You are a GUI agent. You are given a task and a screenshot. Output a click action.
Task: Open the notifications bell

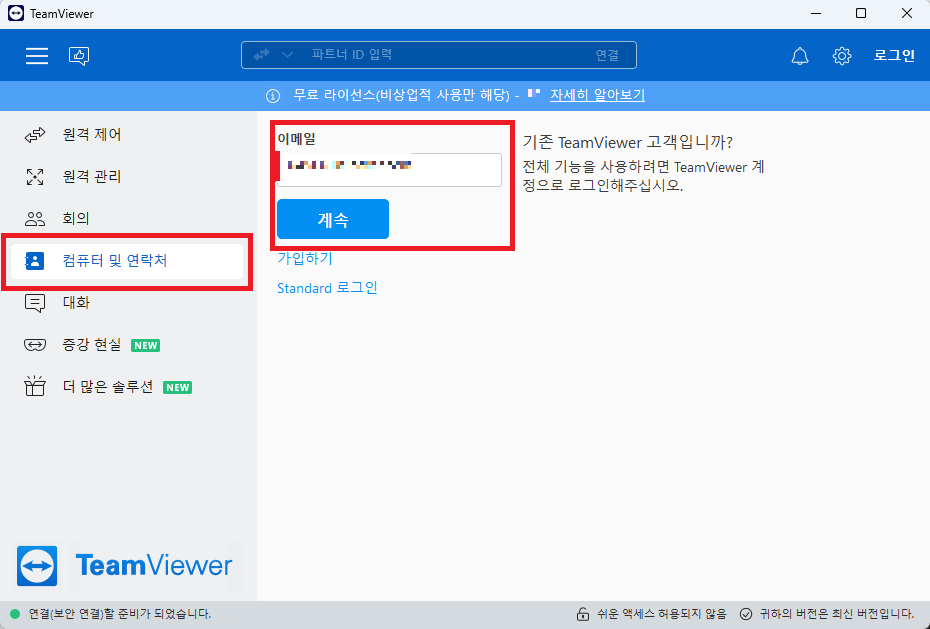800,56
